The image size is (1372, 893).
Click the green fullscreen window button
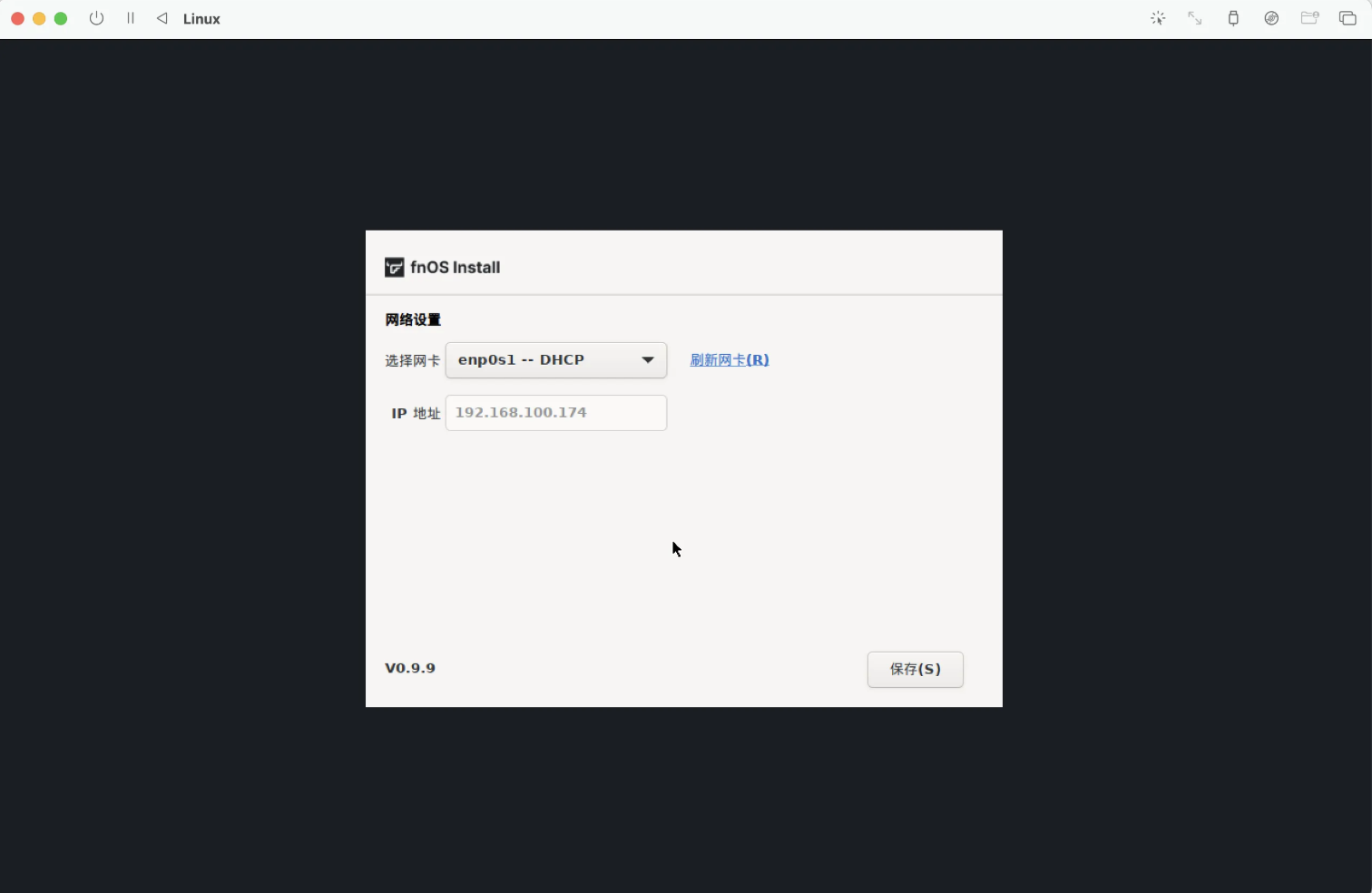(61, 18)
